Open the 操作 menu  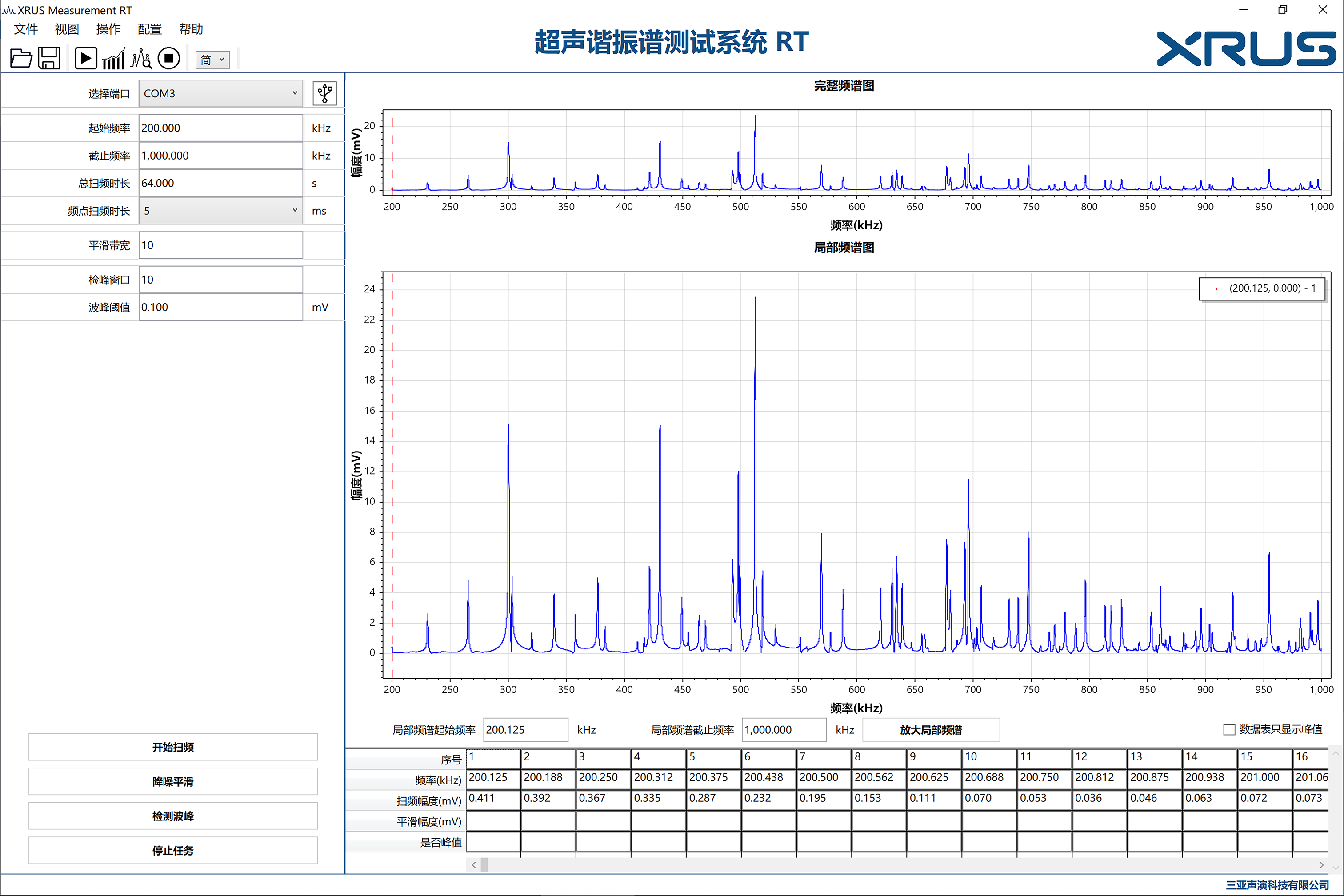point(108,29)
